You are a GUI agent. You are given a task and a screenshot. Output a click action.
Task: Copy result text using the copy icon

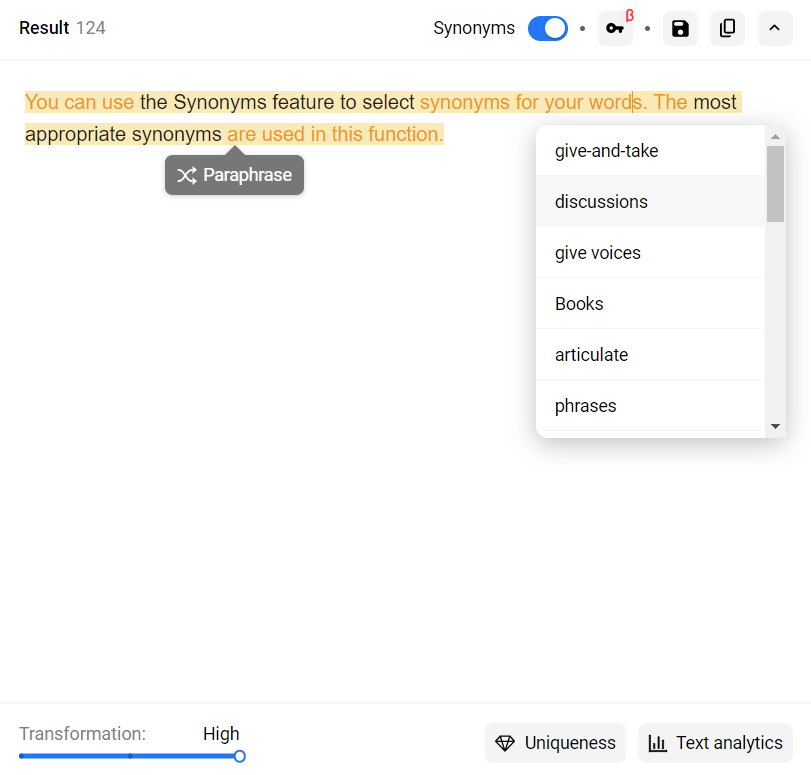727,28
